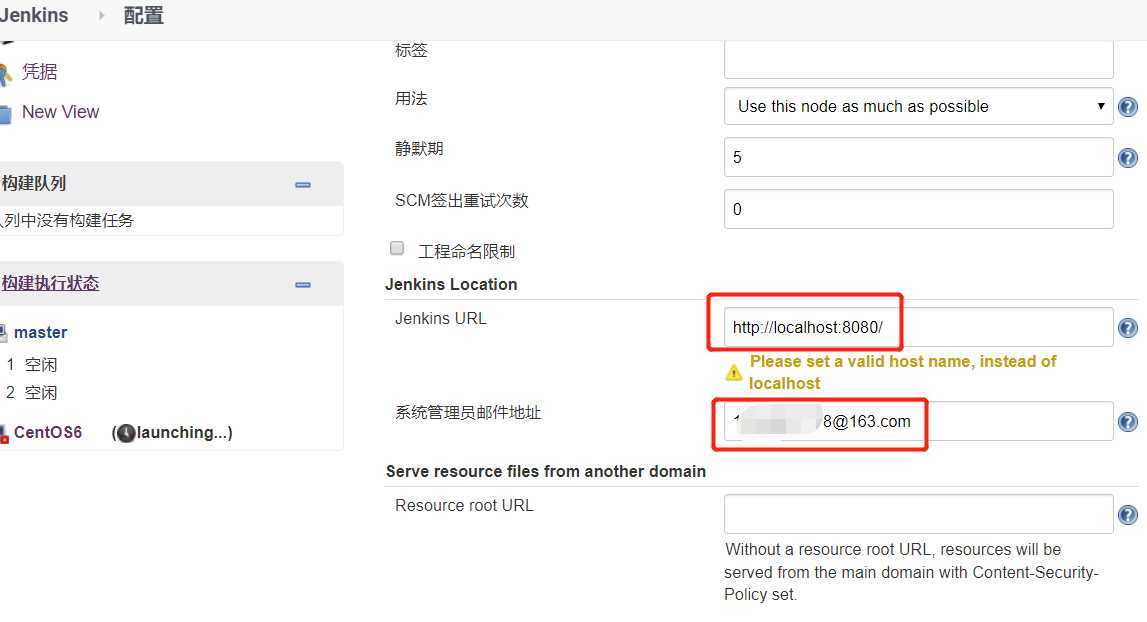
Task: Open the CentOS6 node link
Action: 48,432
